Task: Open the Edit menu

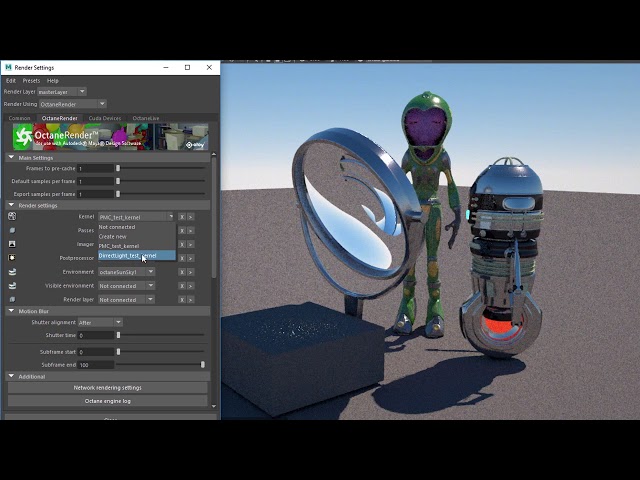Action: (x=11, y=80)
